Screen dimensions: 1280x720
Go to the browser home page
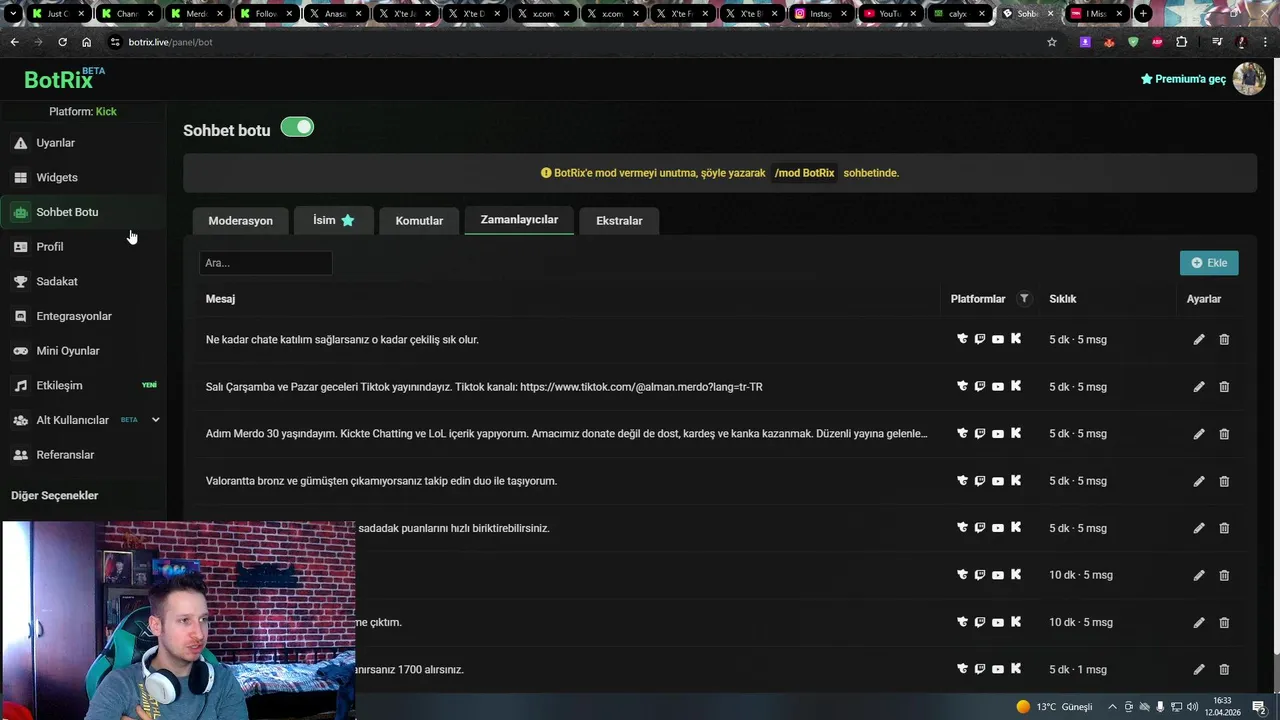(x=86, y=42)
